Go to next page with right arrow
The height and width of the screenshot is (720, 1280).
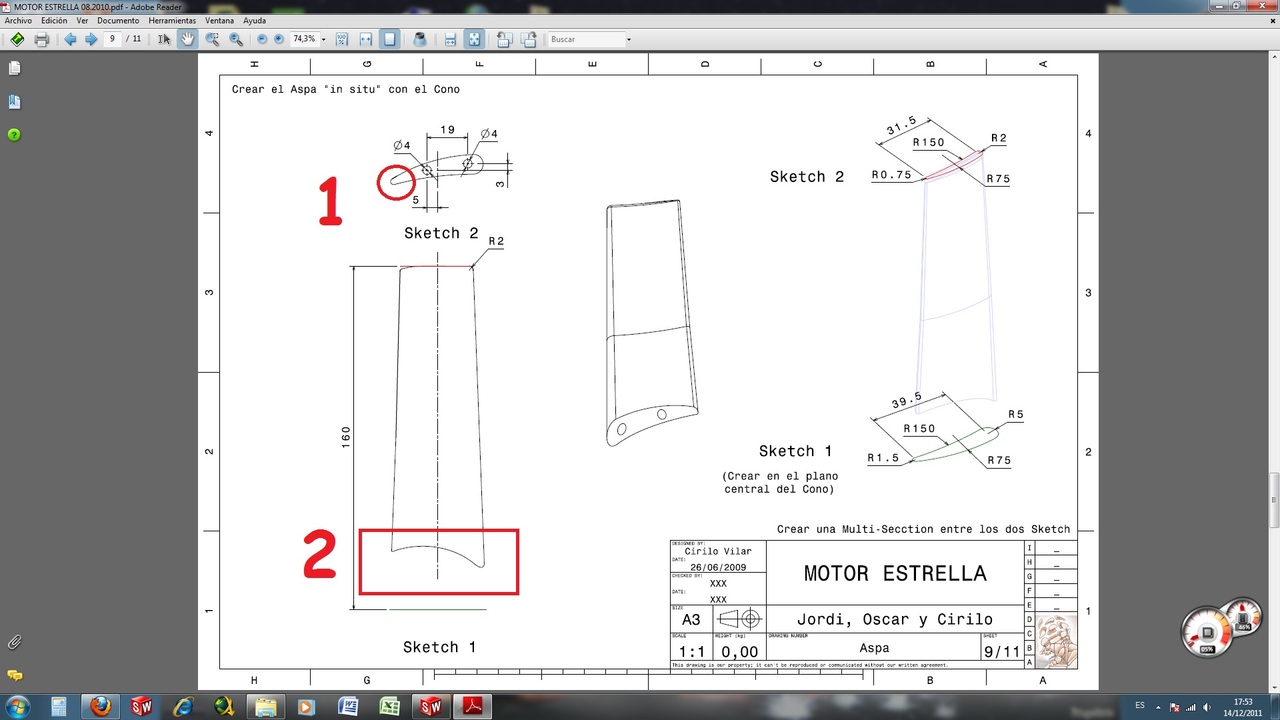tap(91, 39)
